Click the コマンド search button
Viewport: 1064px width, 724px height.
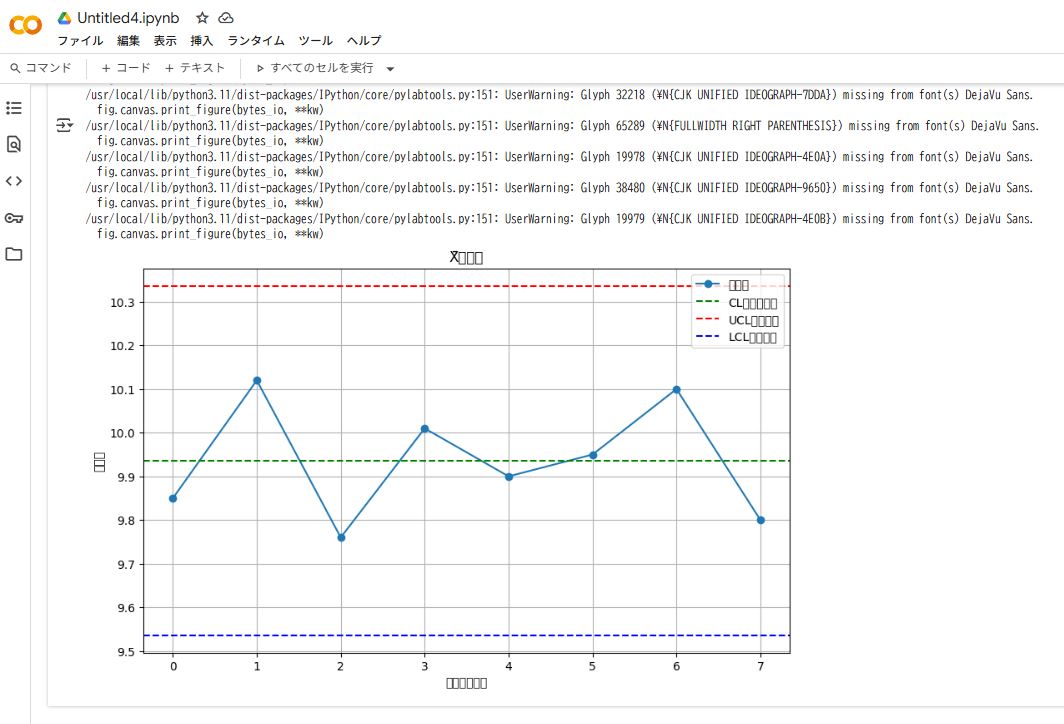[41, 68]
